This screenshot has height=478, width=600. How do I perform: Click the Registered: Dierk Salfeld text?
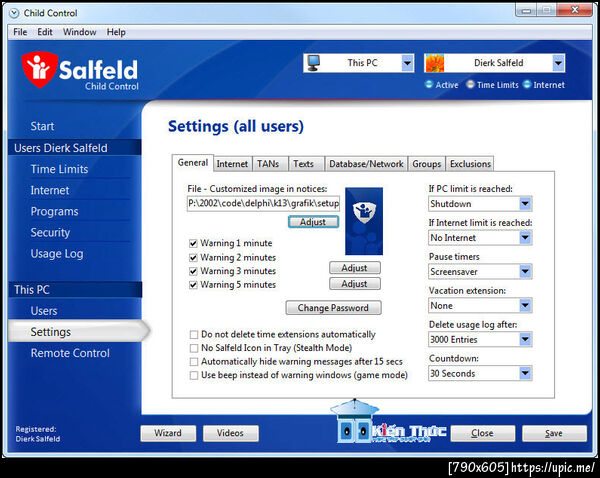pos(38,434)
